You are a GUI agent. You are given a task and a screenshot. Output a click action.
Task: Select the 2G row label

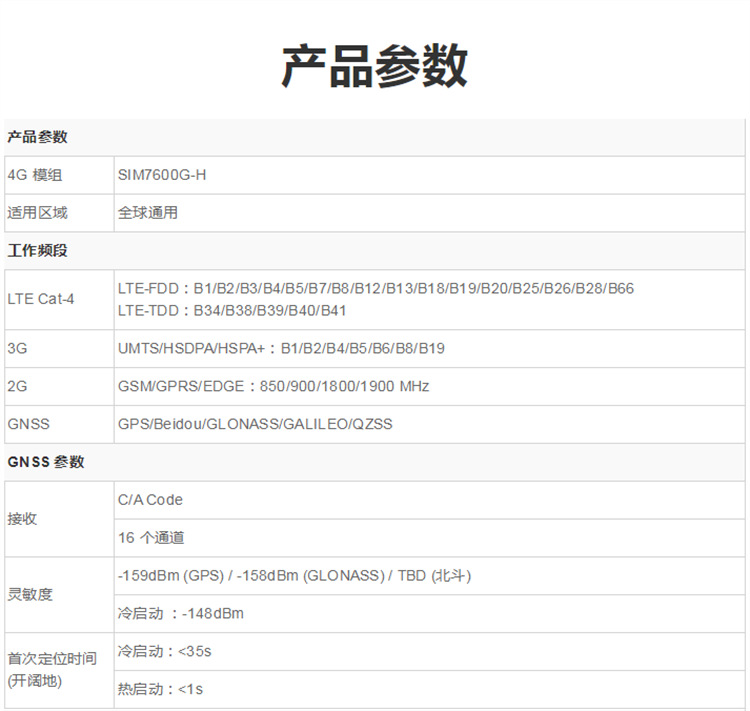point(17,386)
